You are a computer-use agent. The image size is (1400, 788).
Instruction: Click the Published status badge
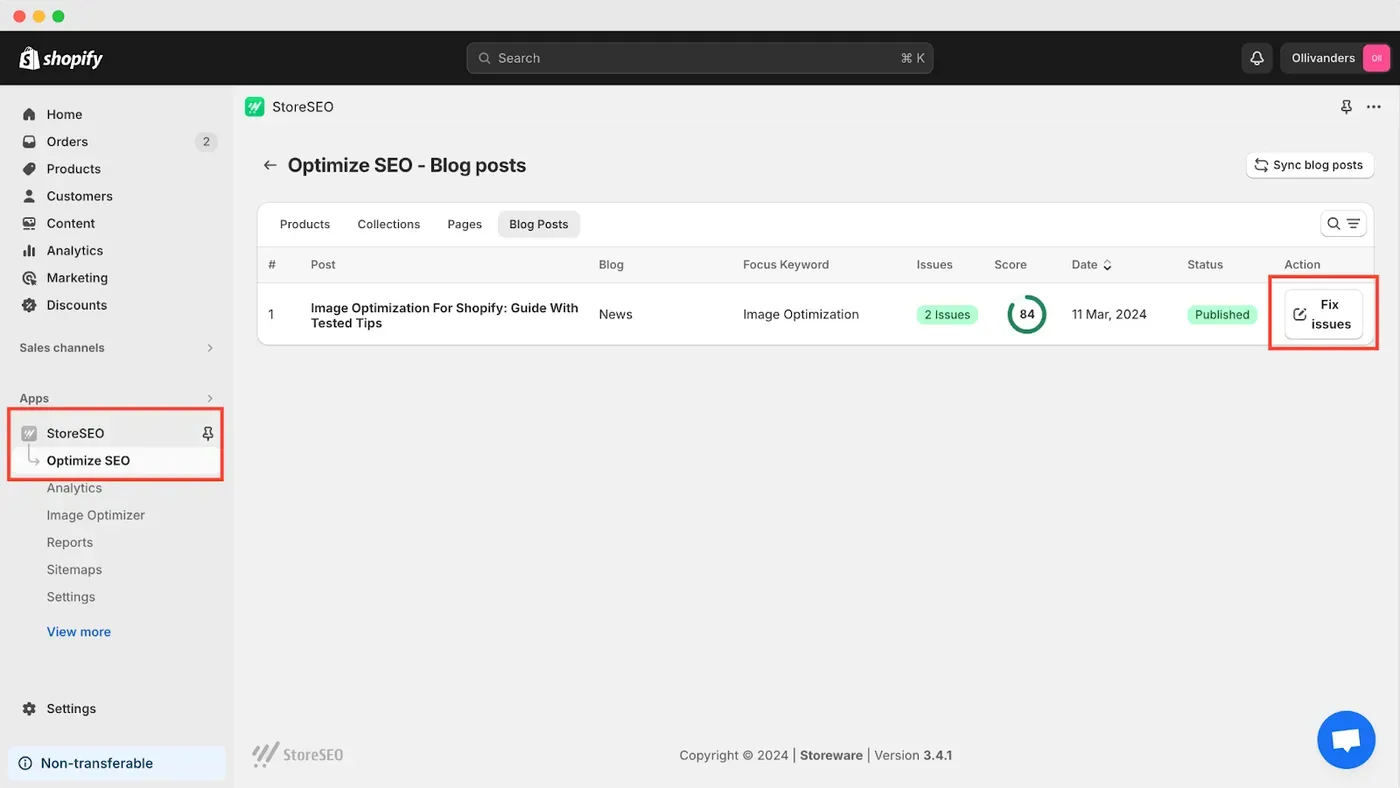[x=1222, y=314]
